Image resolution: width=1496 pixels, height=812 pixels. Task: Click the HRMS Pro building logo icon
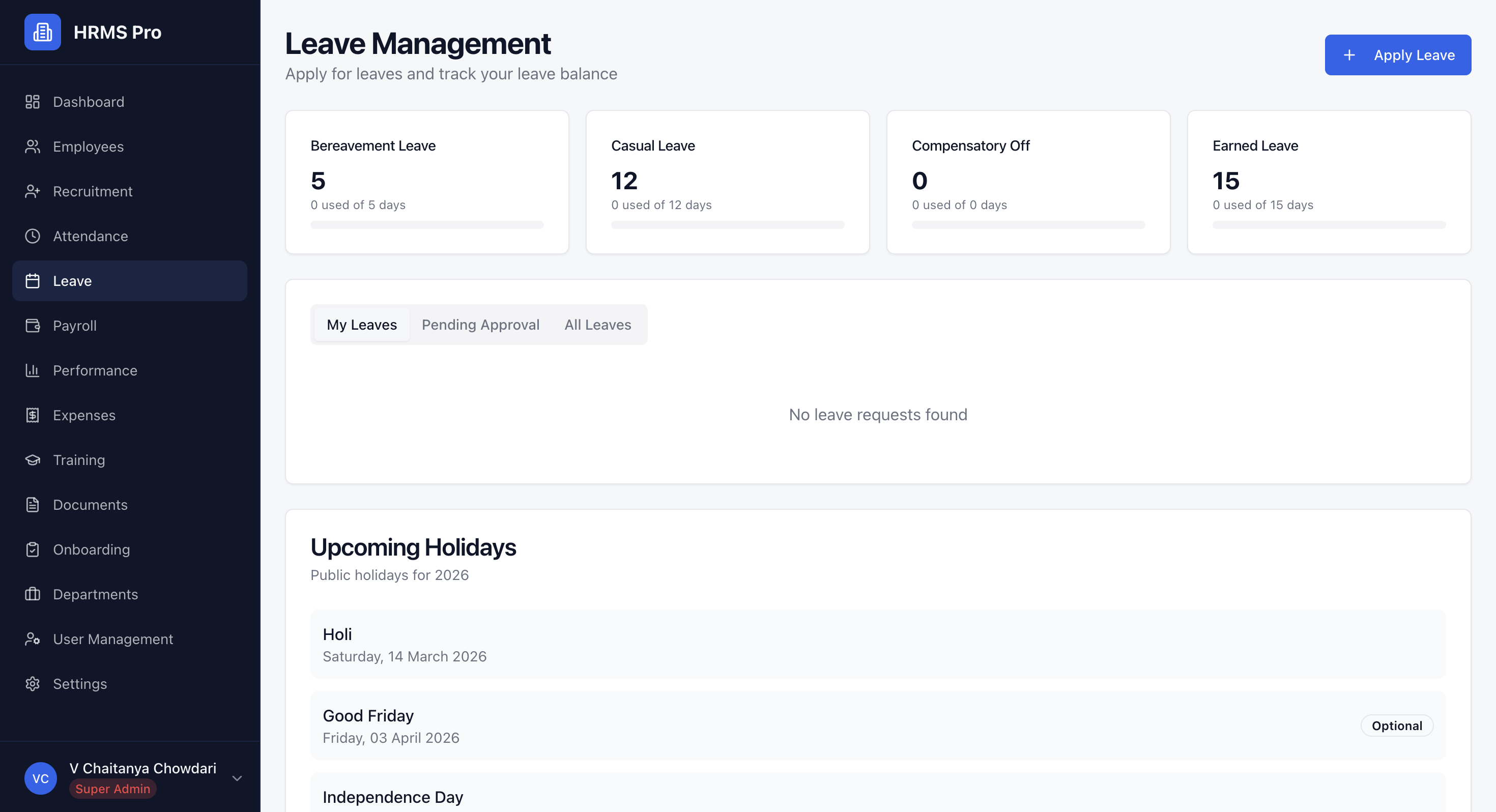[x=42, y=32]
